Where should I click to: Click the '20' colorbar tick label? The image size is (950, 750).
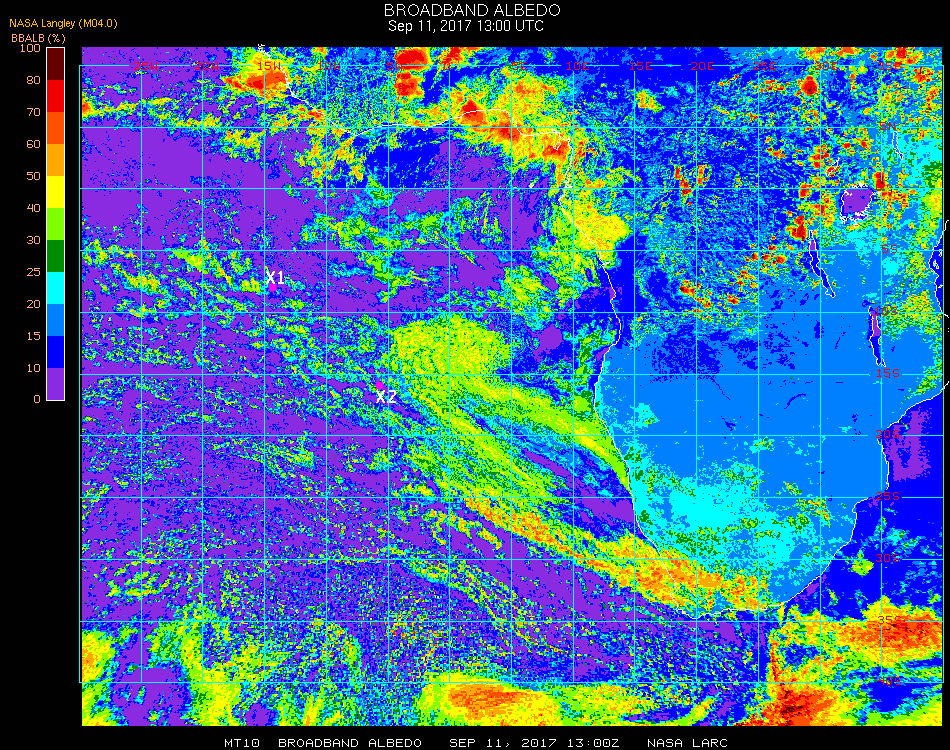pyautogui.click(x=33, y=304)
